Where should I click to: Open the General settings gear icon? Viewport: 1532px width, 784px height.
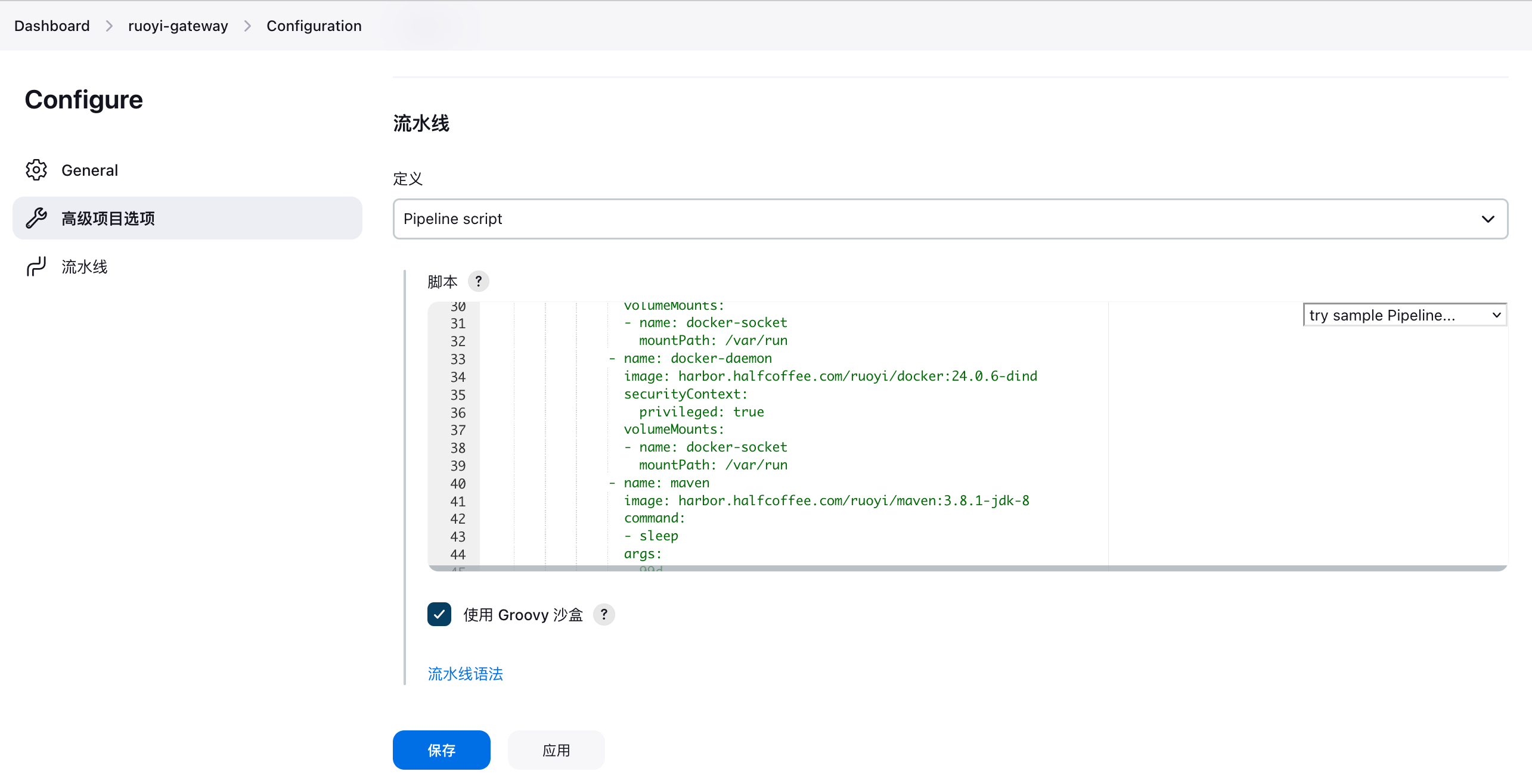coord(36,170)
